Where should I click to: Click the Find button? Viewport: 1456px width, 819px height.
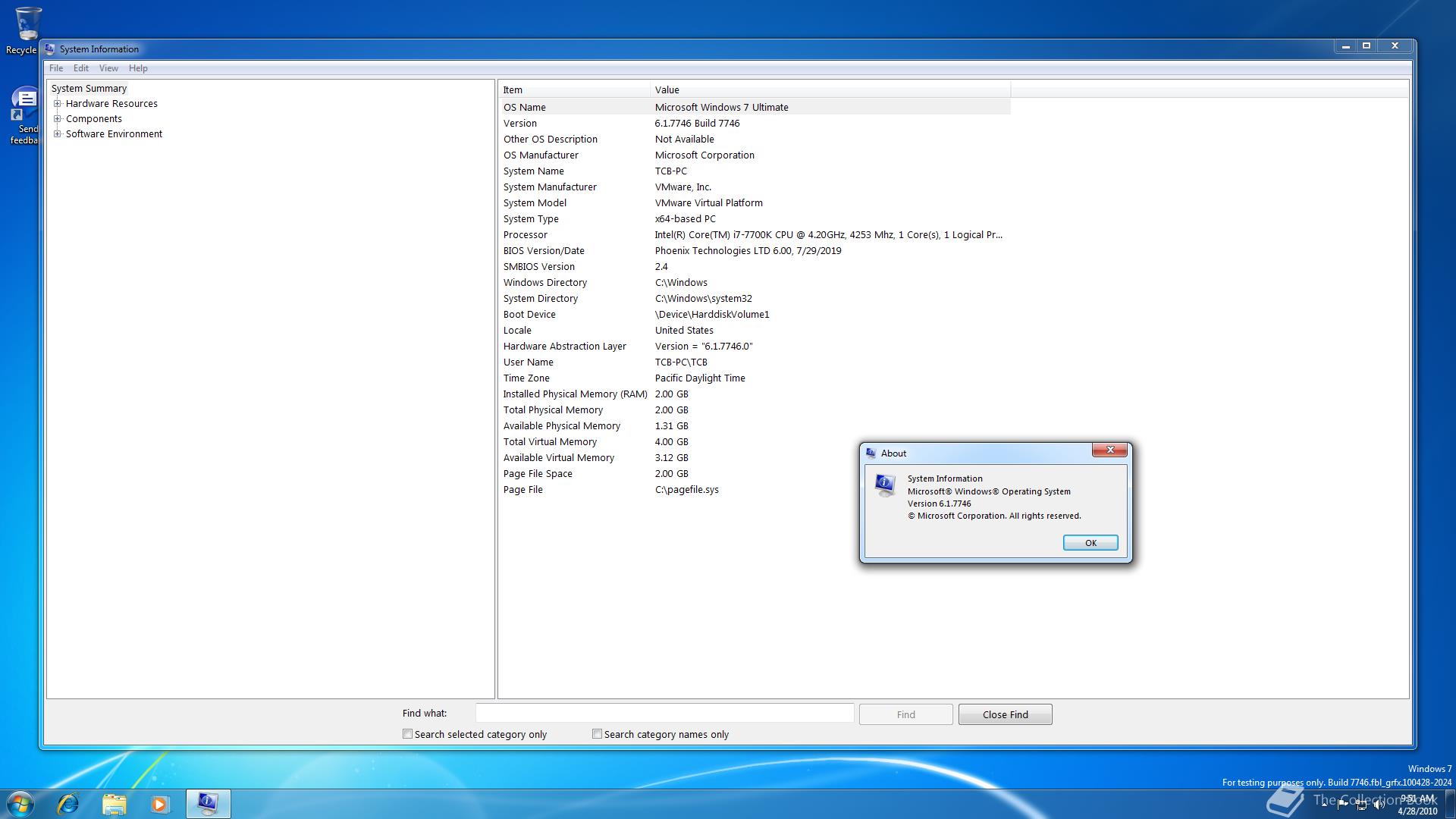point(906,714)
